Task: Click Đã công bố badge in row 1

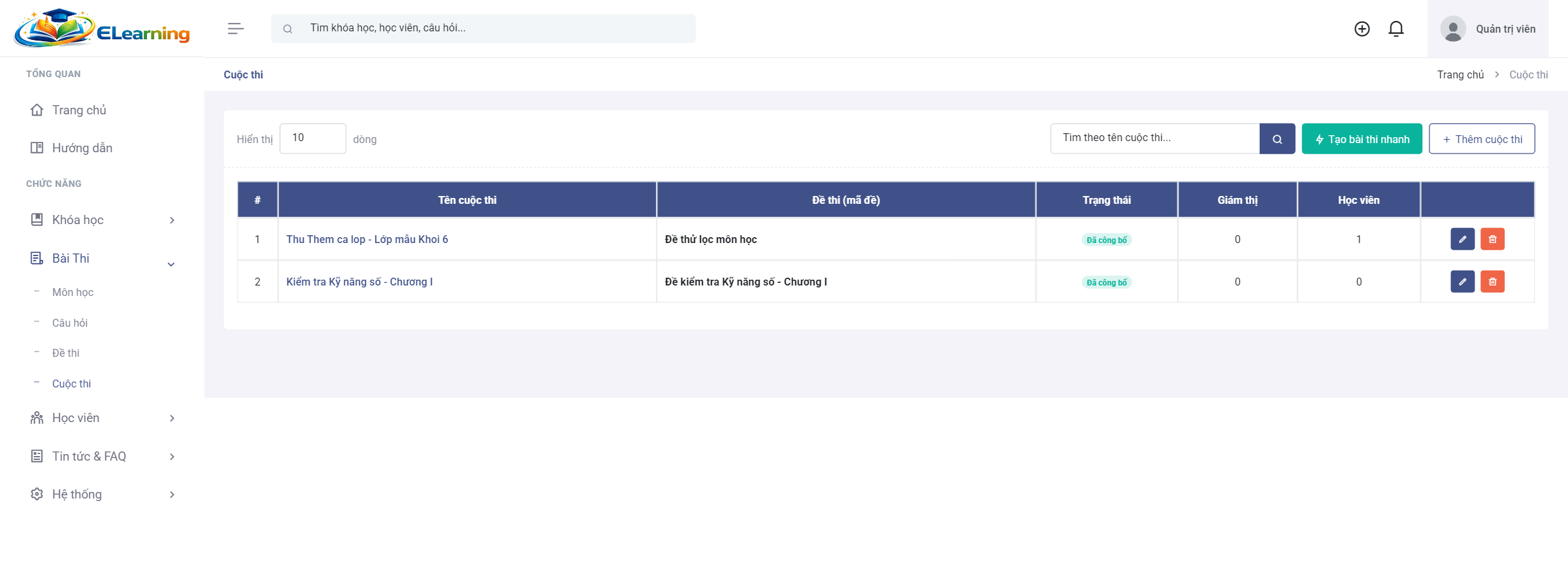Action: 1107,240
